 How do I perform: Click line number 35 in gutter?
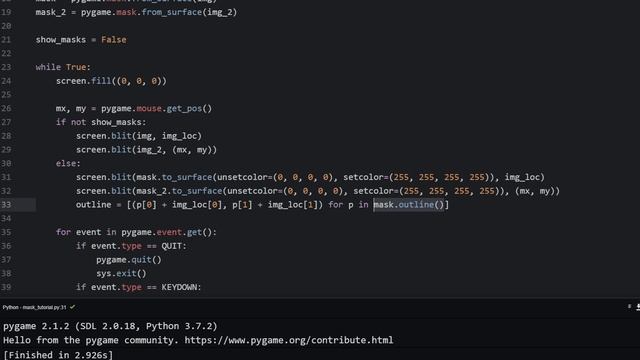(x=6, y=232)
